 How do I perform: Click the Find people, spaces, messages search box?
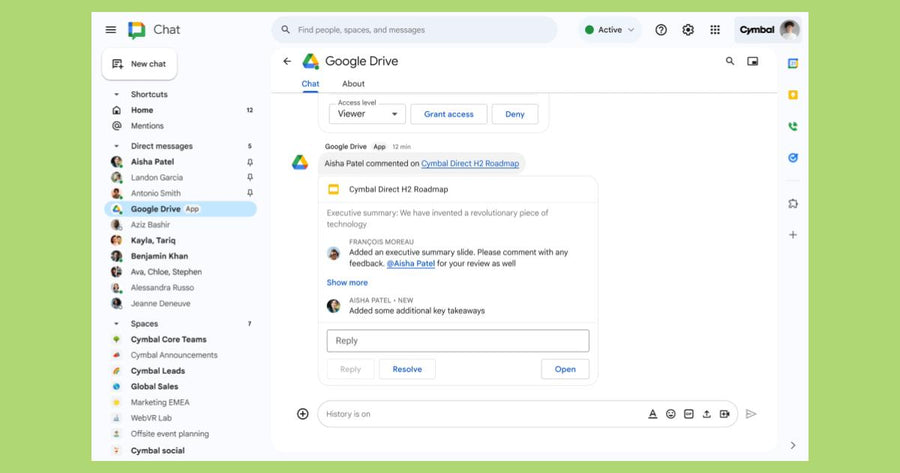click(x=414, y=30)
